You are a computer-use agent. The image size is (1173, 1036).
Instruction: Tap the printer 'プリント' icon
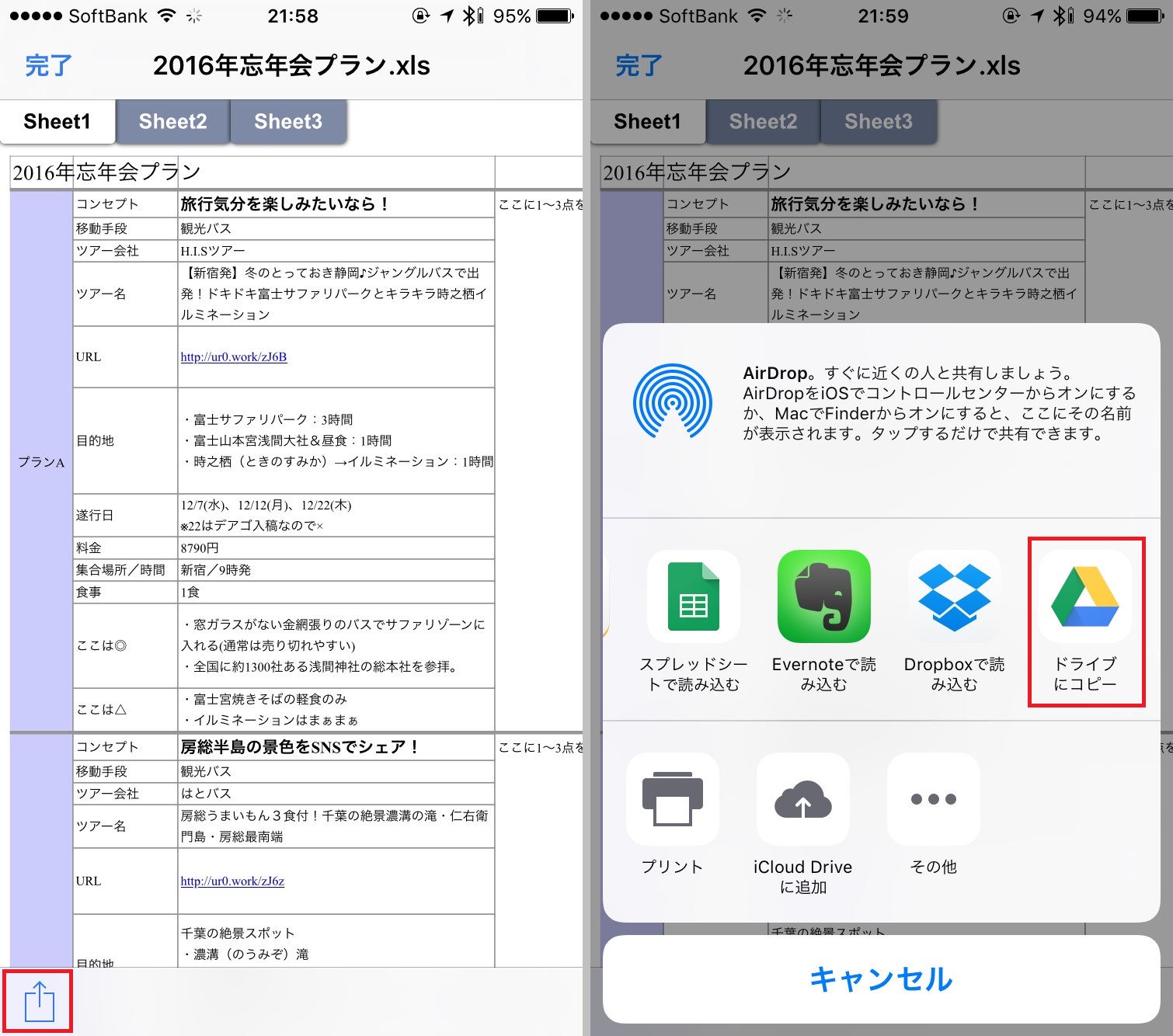pos(672,799)
